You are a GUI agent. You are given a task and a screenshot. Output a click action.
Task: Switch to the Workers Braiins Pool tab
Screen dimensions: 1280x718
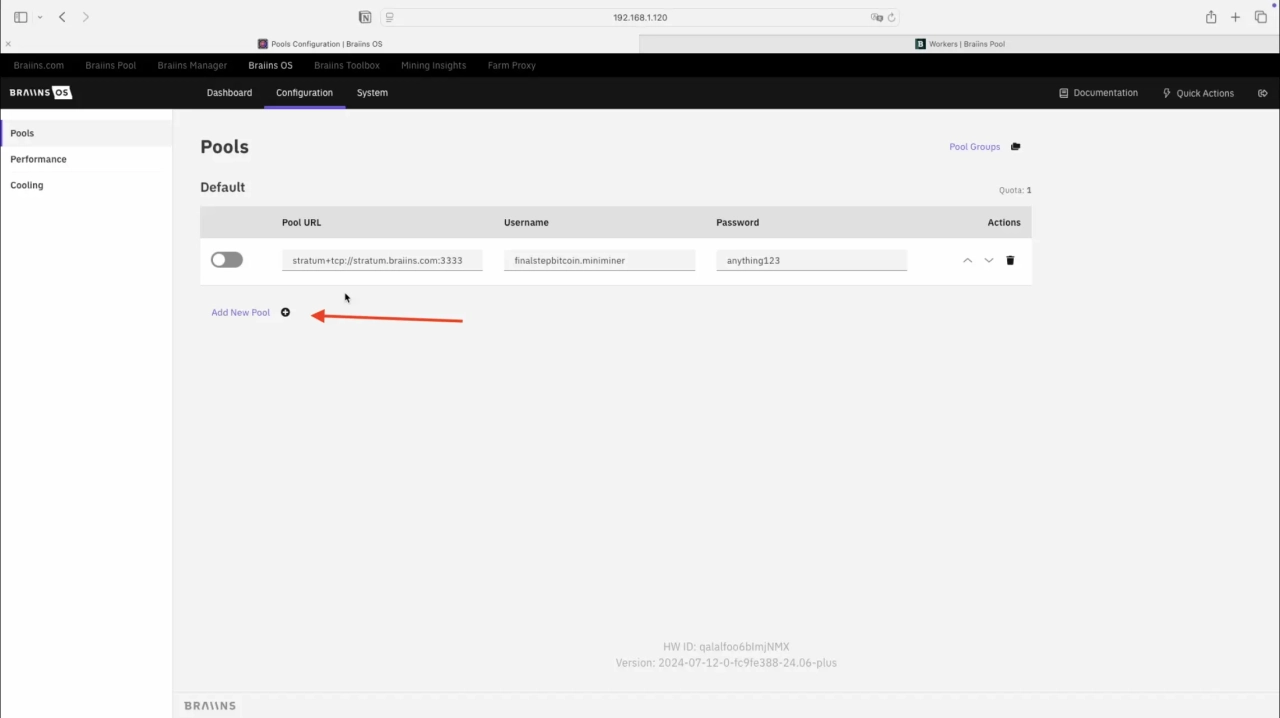pyautogui.click(x=960, y=44)
